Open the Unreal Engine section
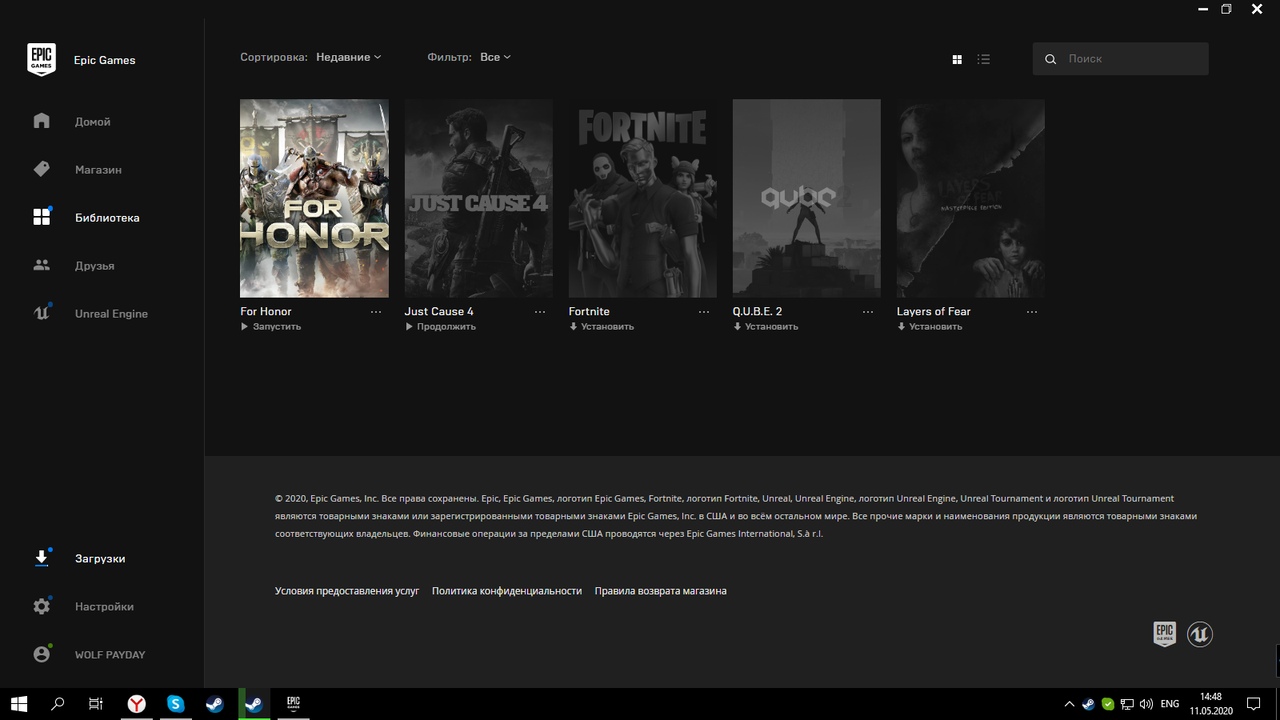Viewport: 1280px width, 720px height. 111,314
